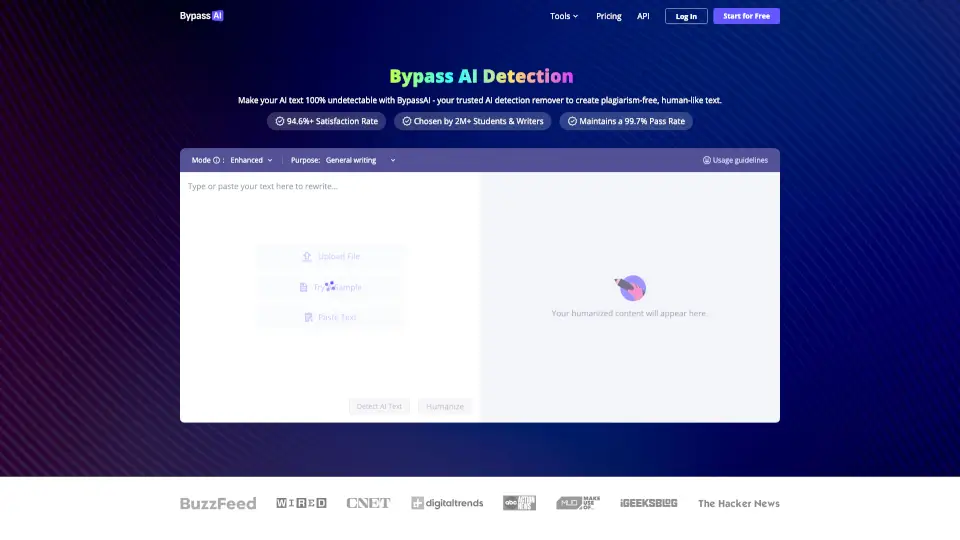Image resolution: width=960 pixels, height=540 pixels.
Task: Click the Mode info icon
Action: 216,160
